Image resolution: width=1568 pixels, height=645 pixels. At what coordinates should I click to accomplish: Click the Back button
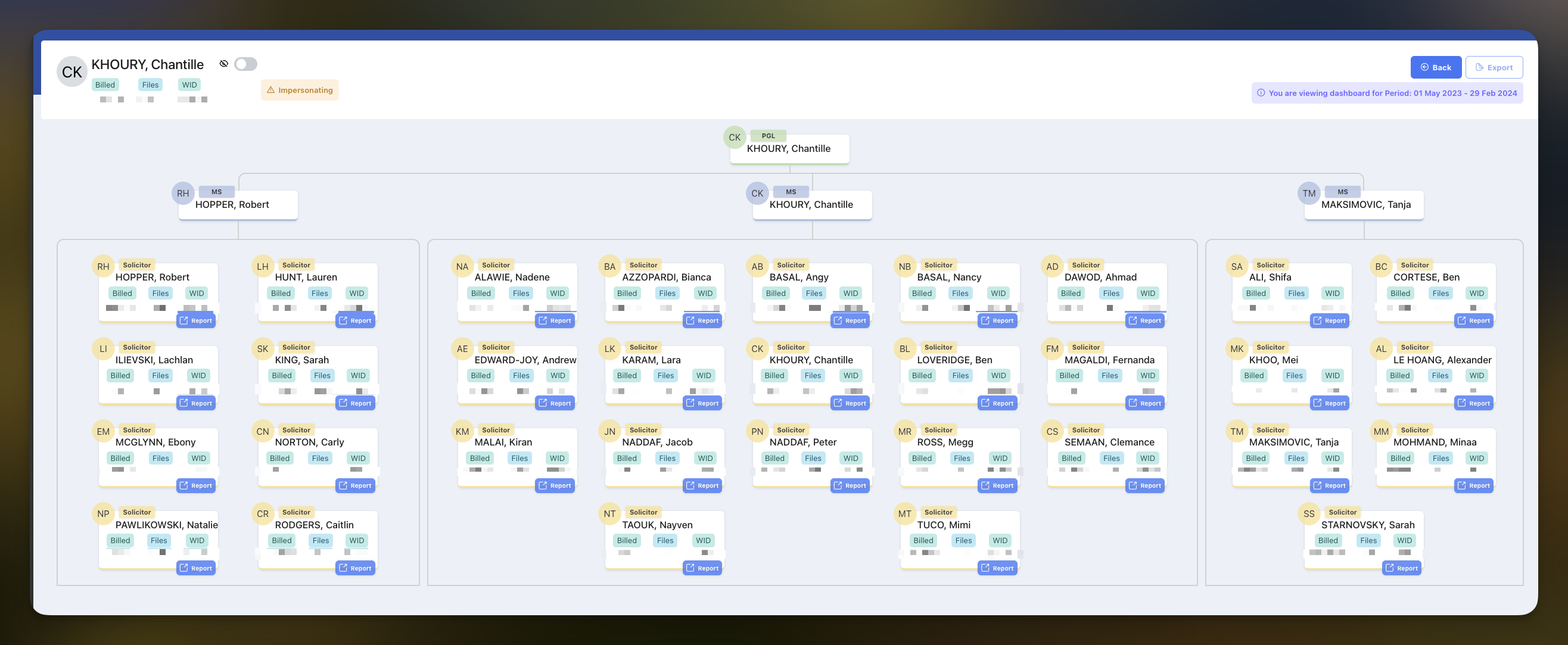click(x=1435, y=67)
